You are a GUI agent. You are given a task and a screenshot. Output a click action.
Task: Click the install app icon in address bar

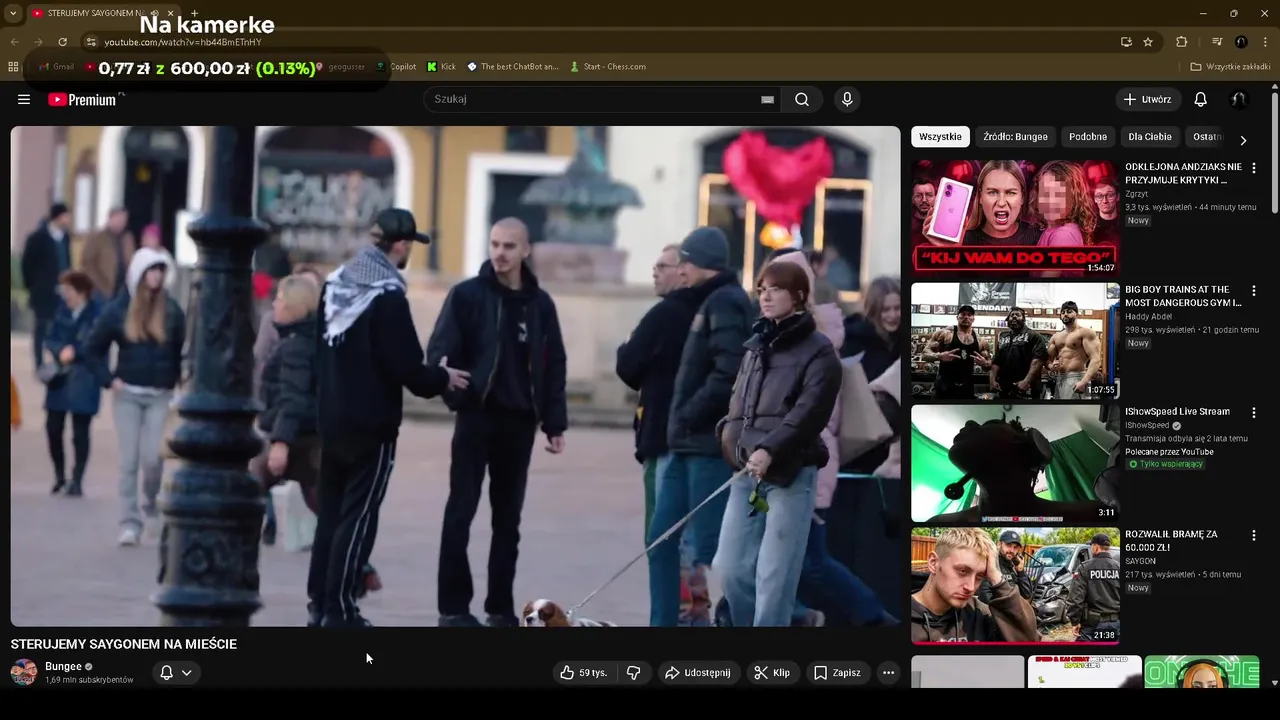pyautogui.click(x=1126, y=42)
